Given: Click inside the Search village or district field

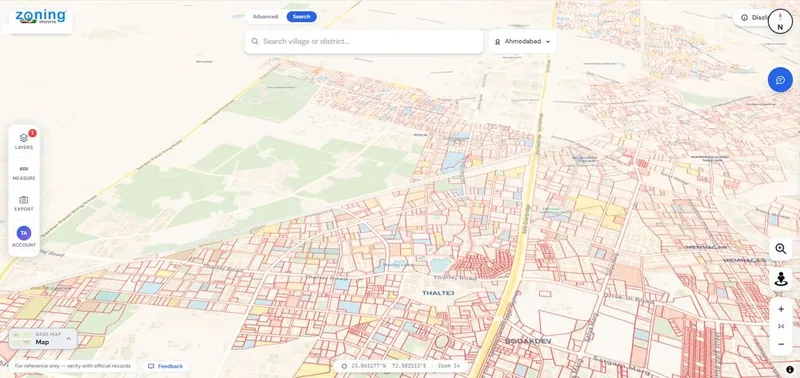Looking at the screenshot, I should click(x=364, y=41).
